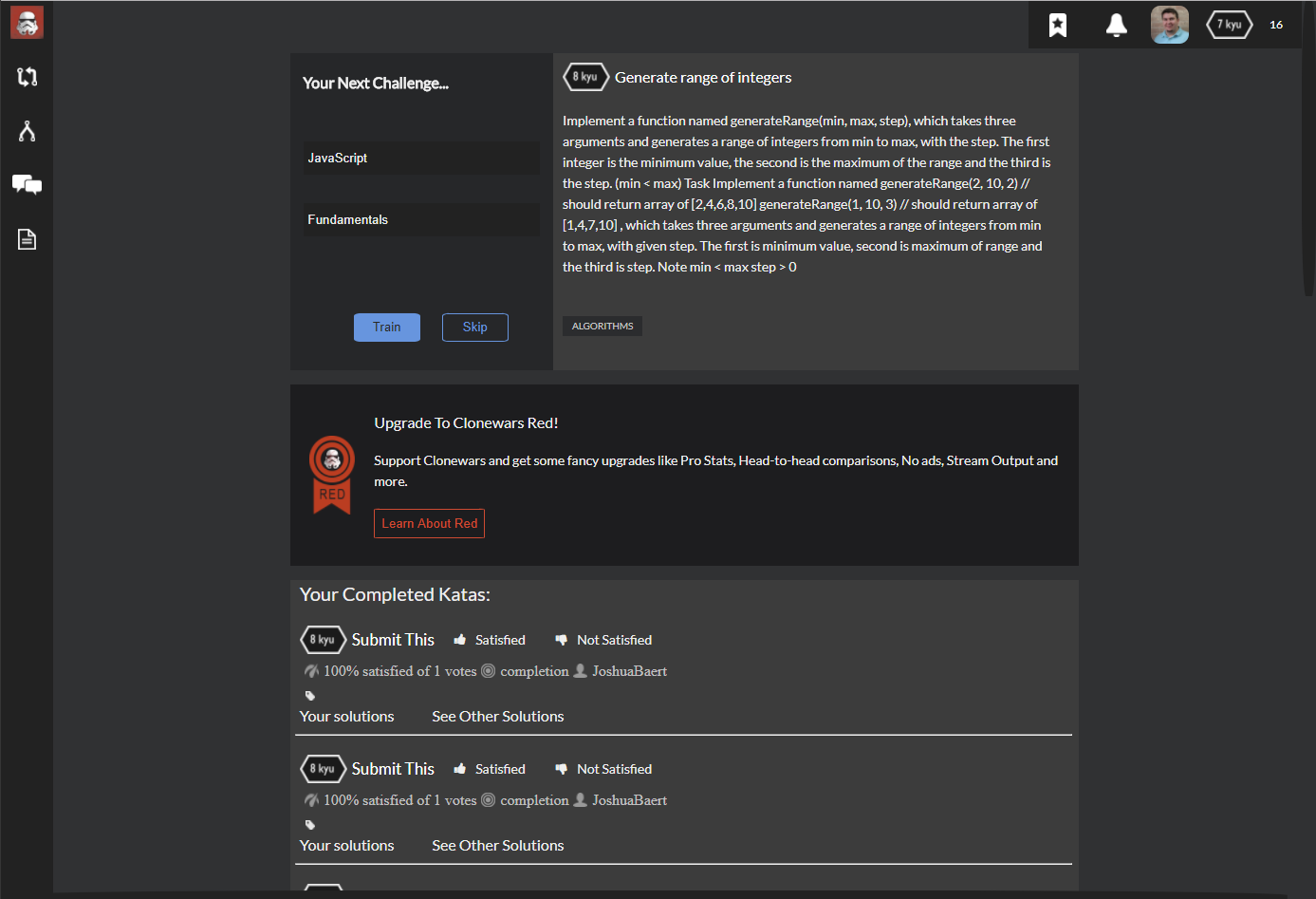1316x899 pixels.
Task: Open the docs document icon in sidebar
Action: (27, 239)
